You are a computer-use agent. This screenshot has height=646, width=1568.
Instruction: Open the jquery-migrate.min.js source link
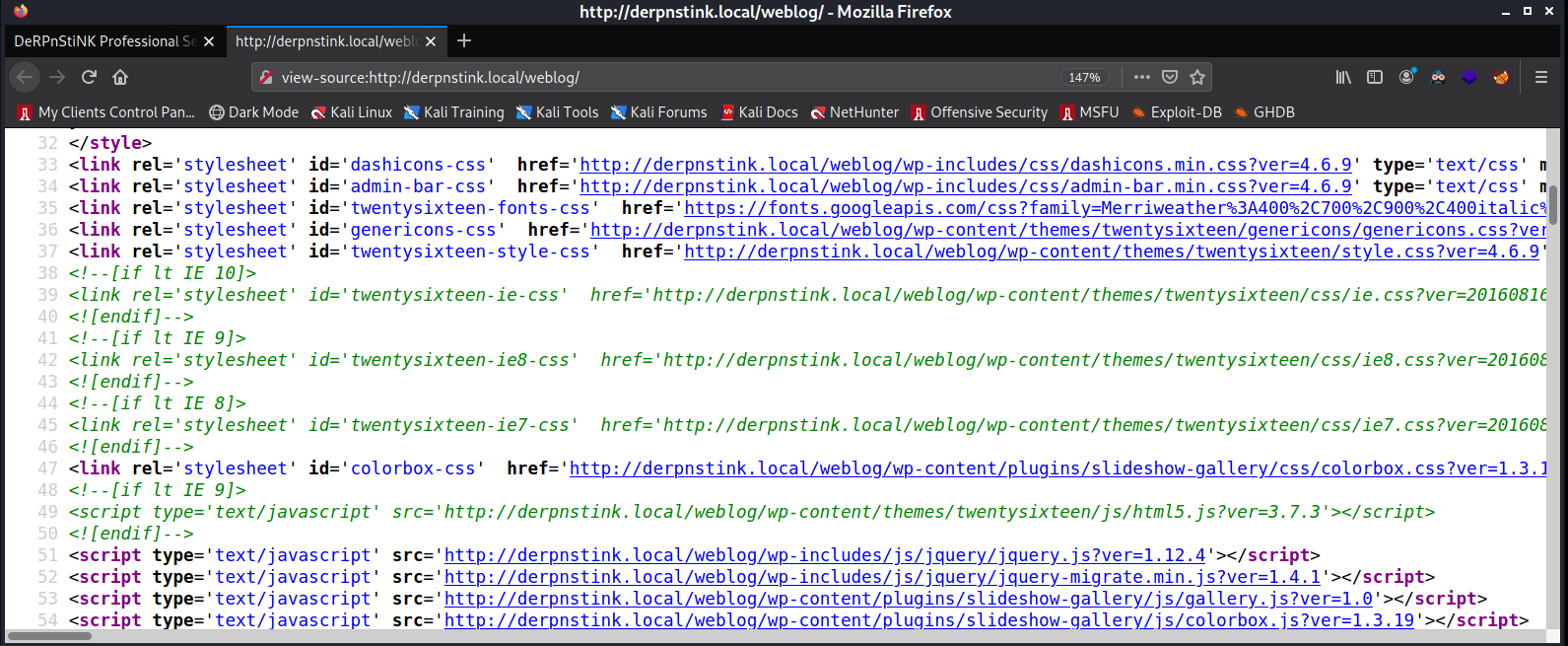(x=883, y=577)
